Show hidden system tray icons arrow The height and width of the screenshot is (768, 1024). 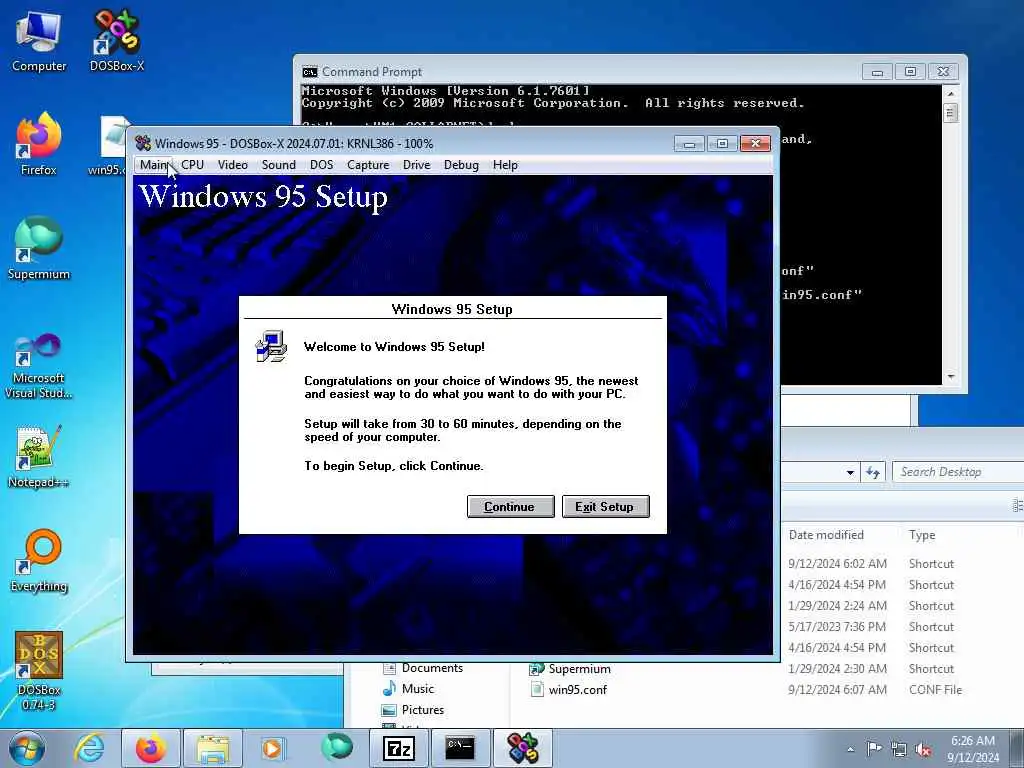850,750
